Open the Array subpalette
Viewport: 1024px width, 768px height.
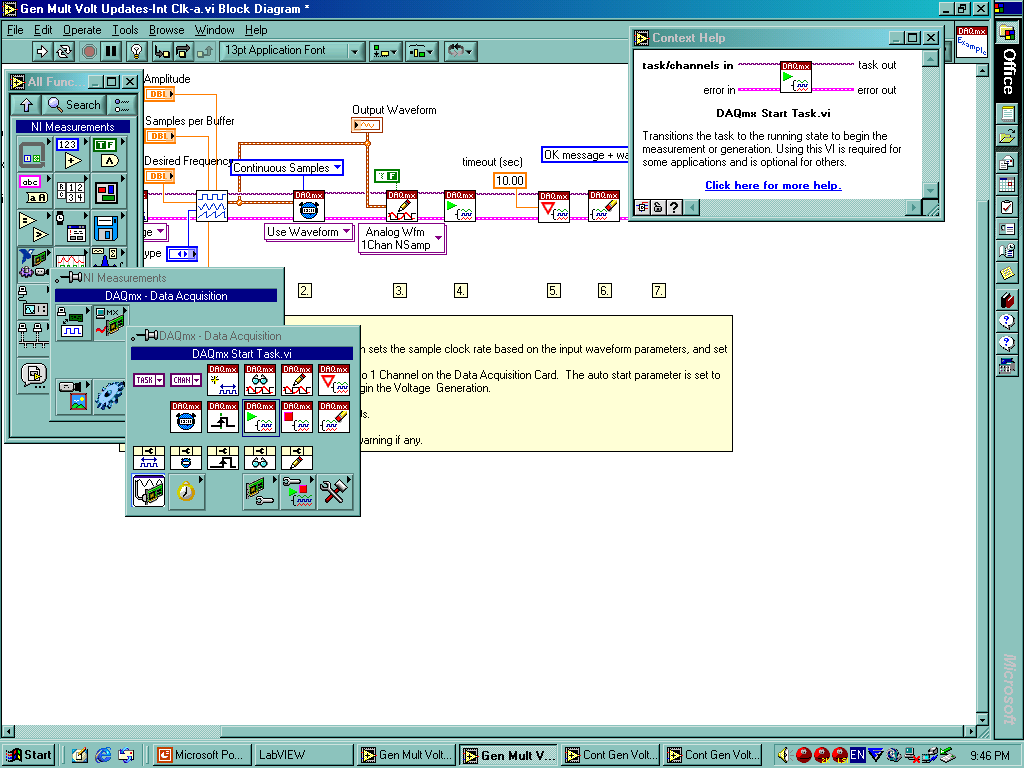click(x=71, y=189)
